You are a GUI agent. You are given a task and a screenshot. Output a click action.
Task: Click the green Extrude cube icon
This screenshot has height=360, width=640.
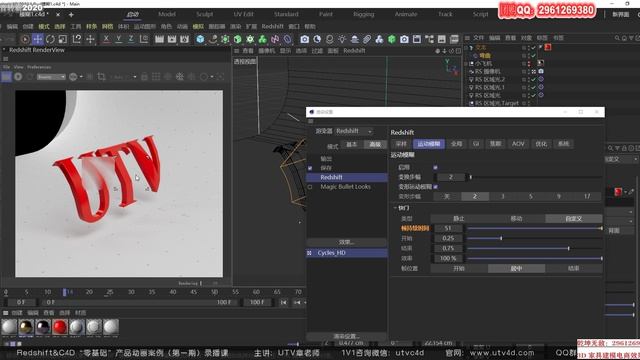tap(238, 39)
